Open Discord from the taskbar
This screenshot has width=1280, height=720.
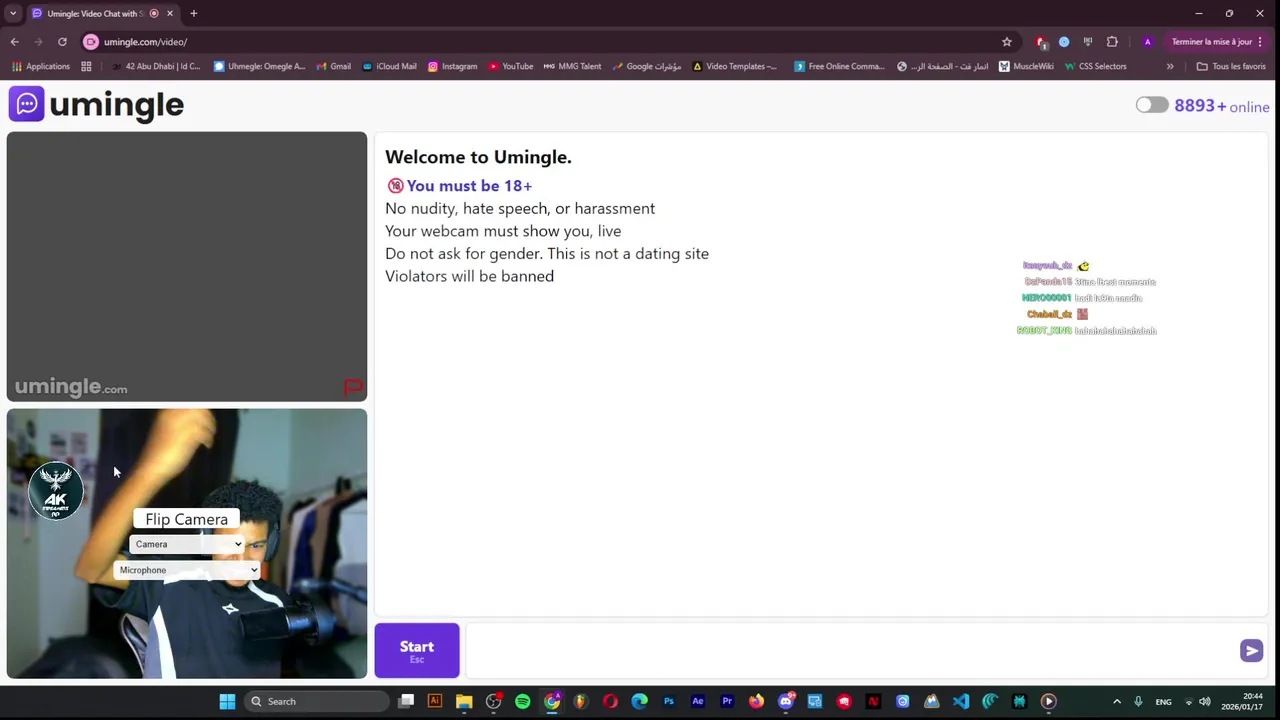click(786, 701)
